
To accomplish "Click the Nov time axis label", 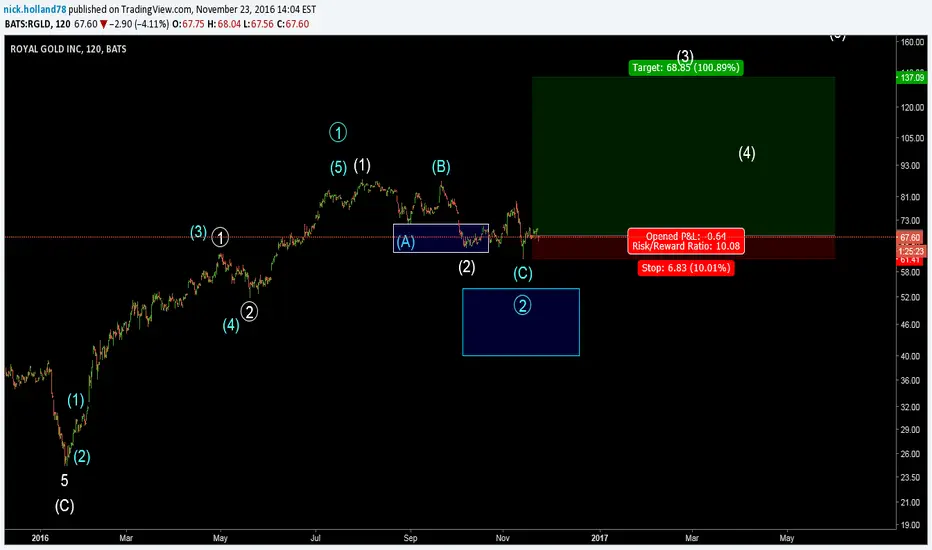I will click(503, 538).
